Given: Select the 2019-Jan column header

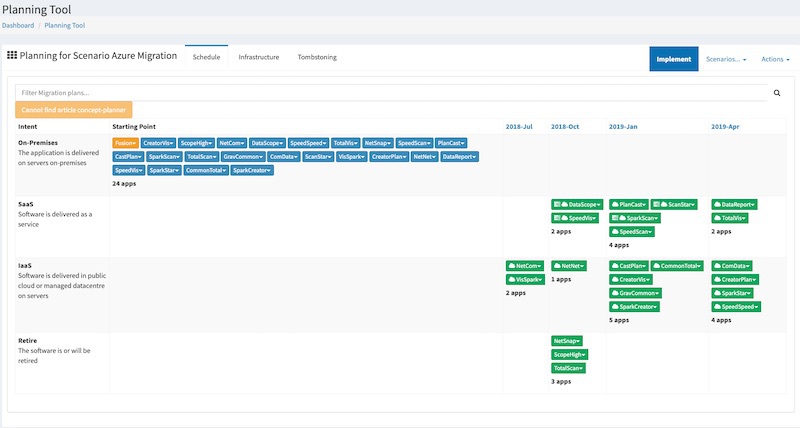Looking at the screenshot, I should (623, 127).
